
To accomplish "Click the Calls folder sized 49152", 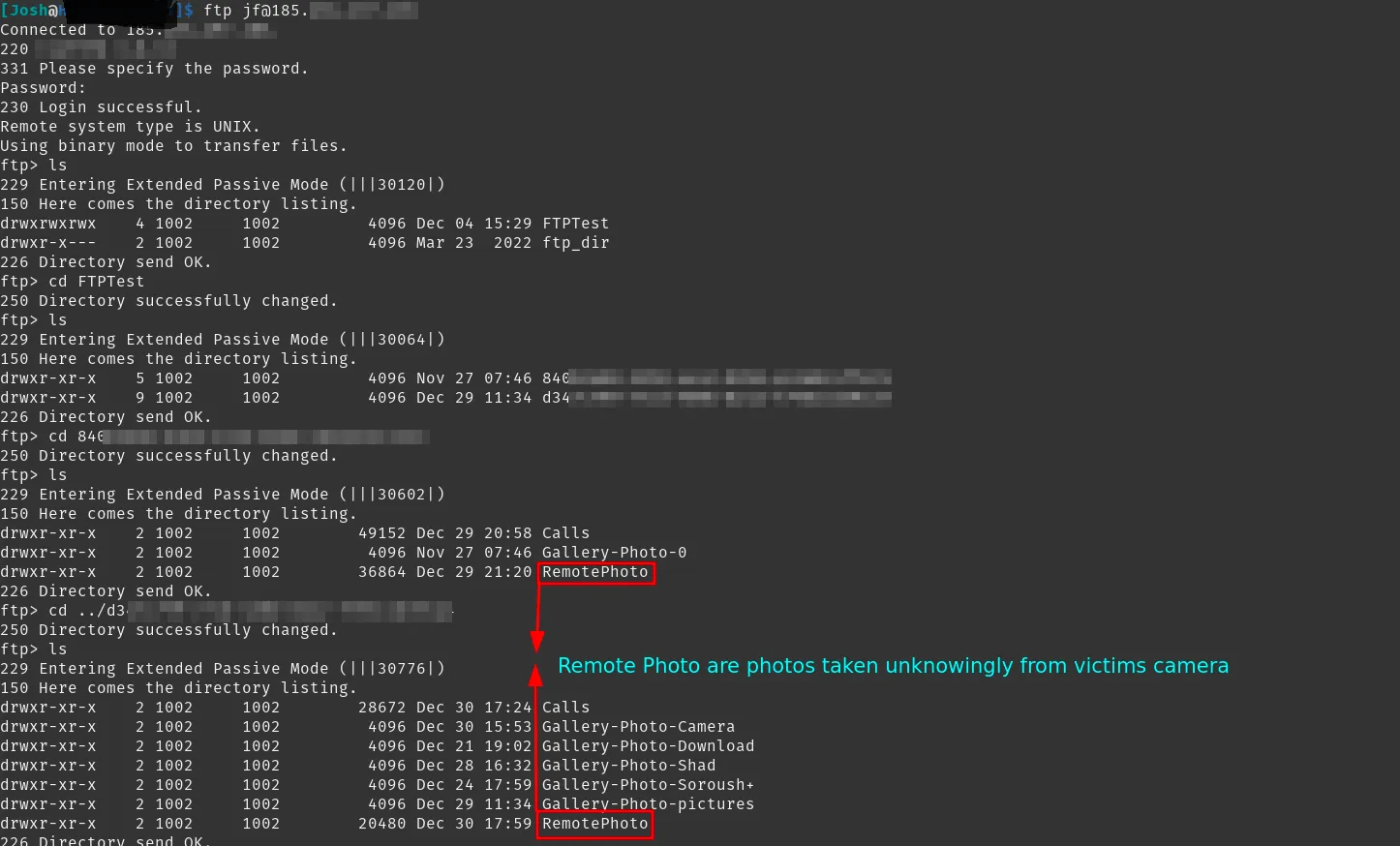I will (x=565, y=533).
